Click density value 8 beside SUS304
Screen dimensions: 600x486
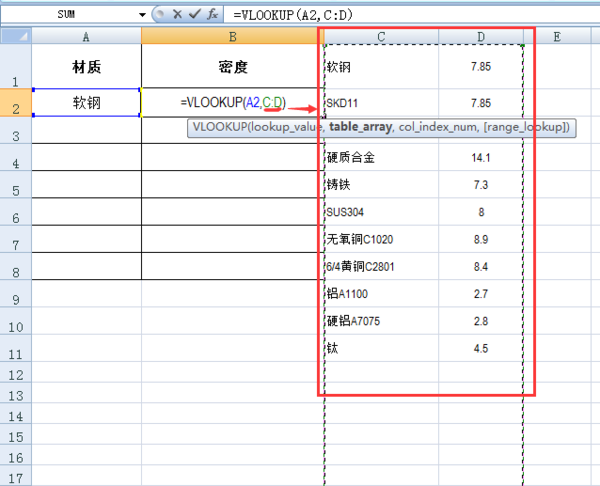[x=481, y=212]
